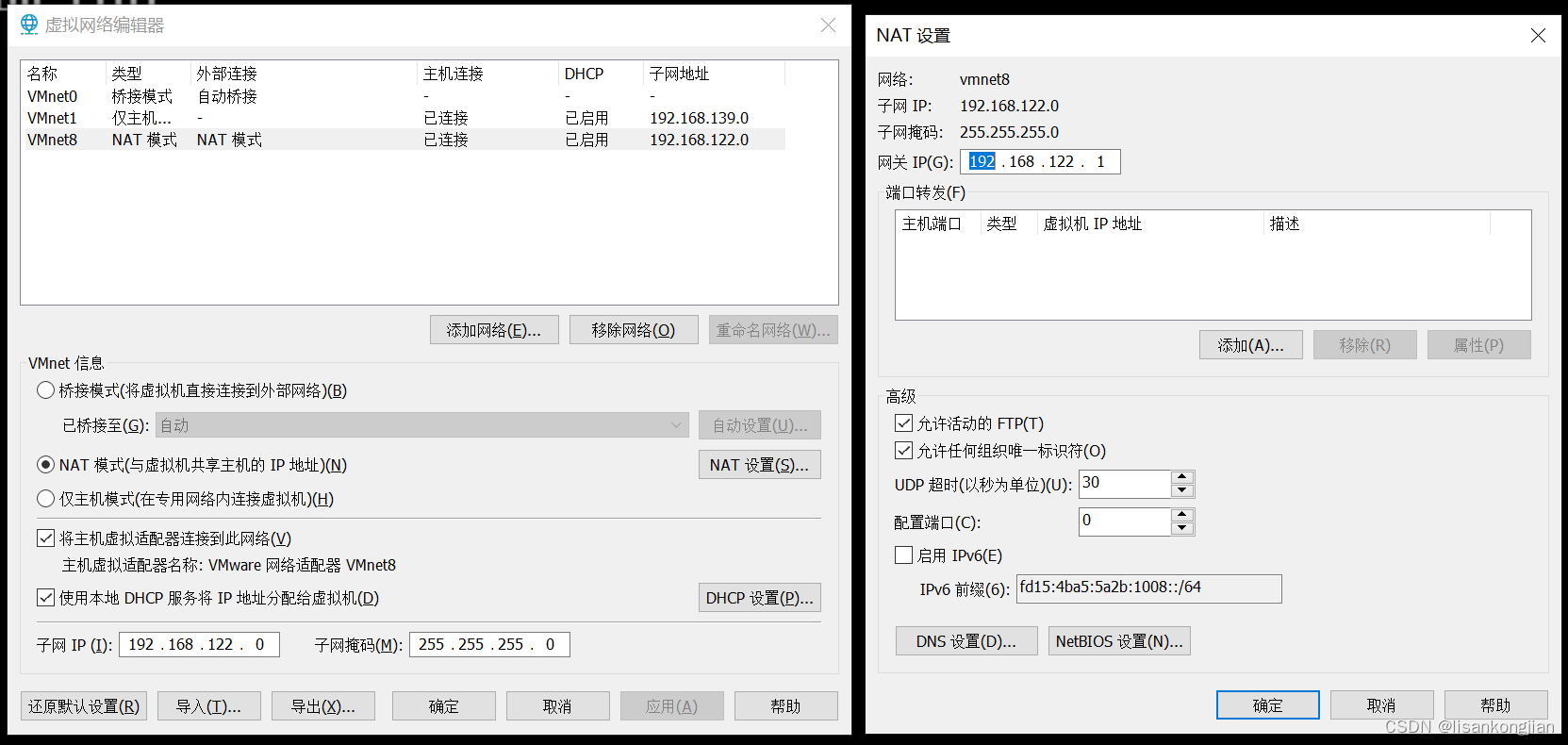Click 描述 column header in port forwarding

pyautogui.click(x=1377, y=223)
